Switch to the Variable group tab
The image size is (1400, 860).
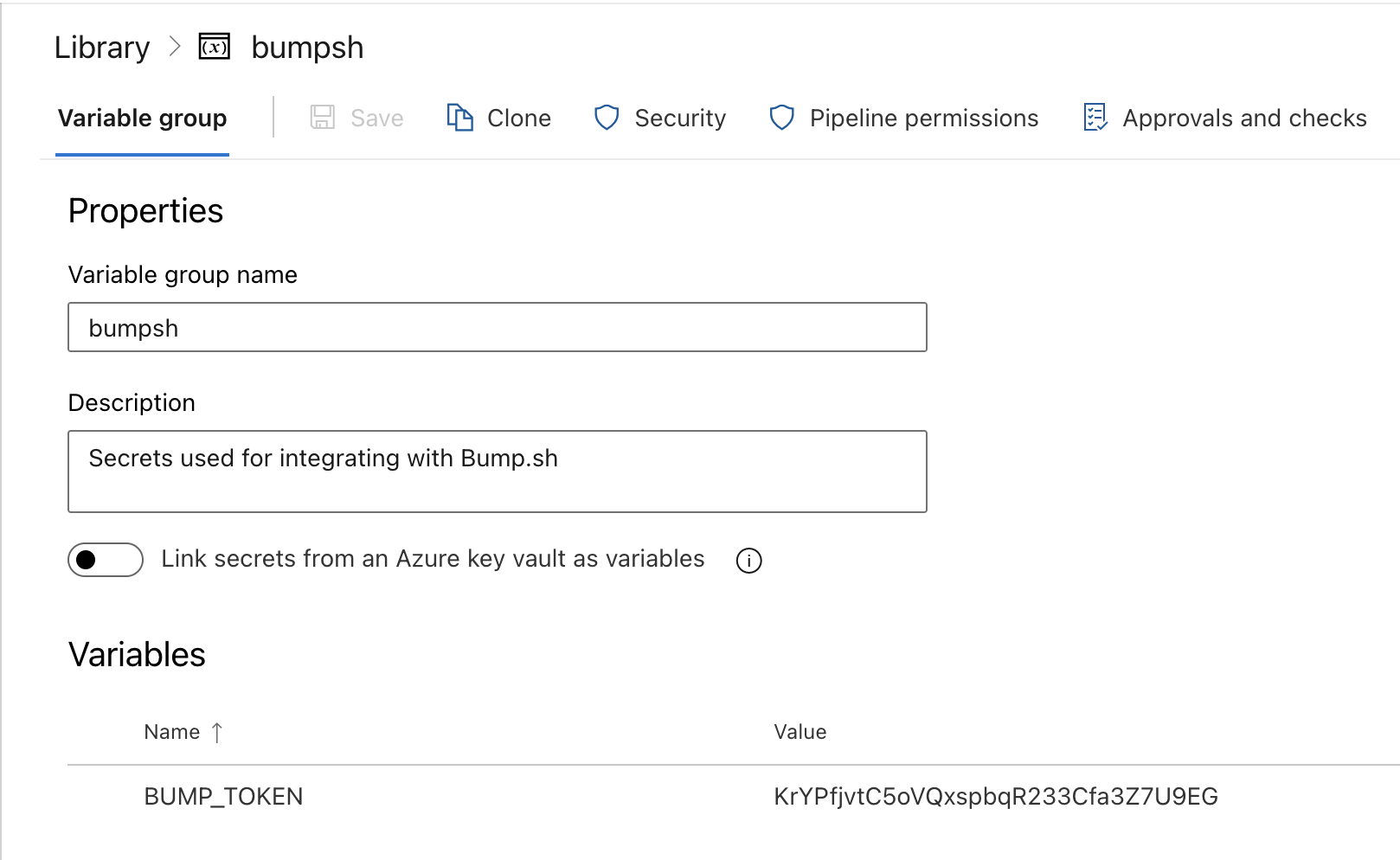(143, 119)
